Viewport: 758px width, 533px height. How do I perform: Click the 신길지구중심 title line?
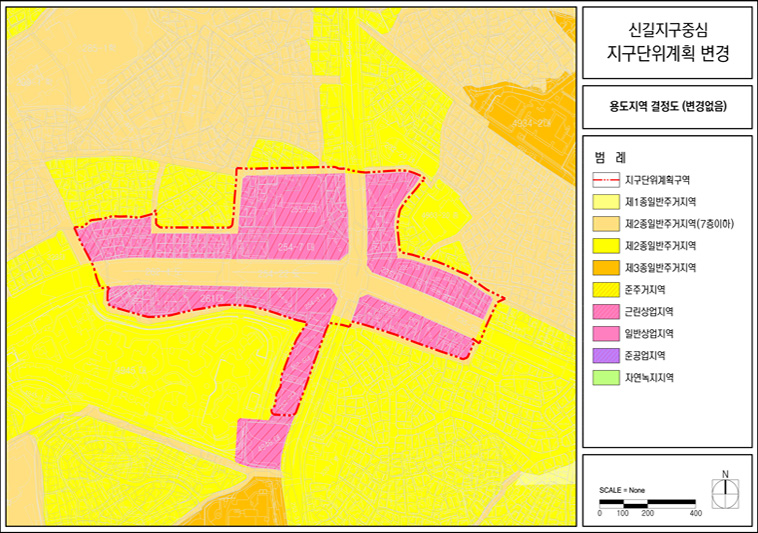(x=668, y=30)
